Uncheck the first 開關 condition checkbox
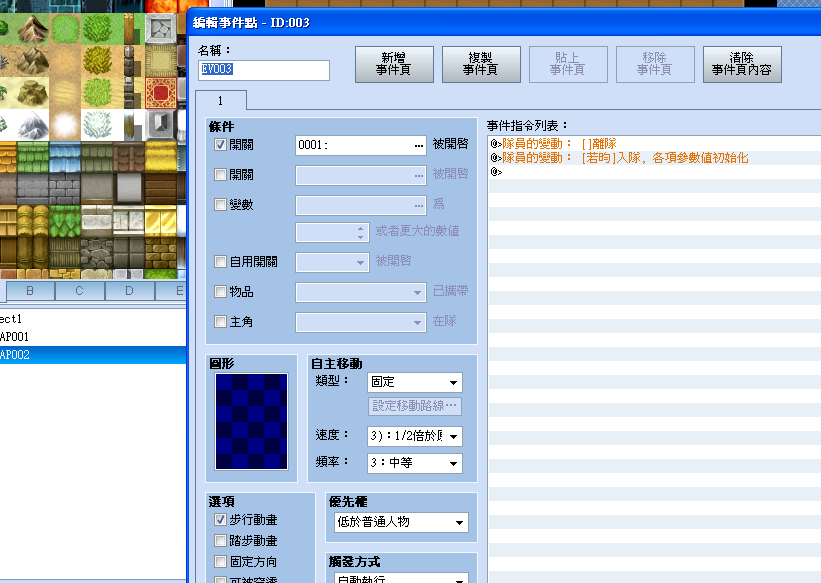821x583 pixels. 220,145
